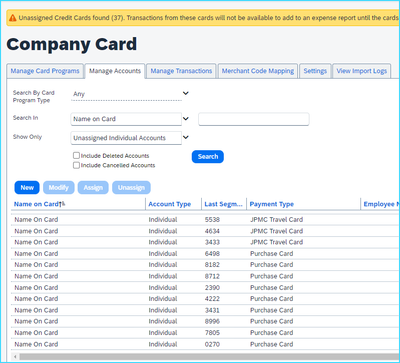Select the row with last segment 2390
Viewport: 400px width, 363px height.
(205, 288)
